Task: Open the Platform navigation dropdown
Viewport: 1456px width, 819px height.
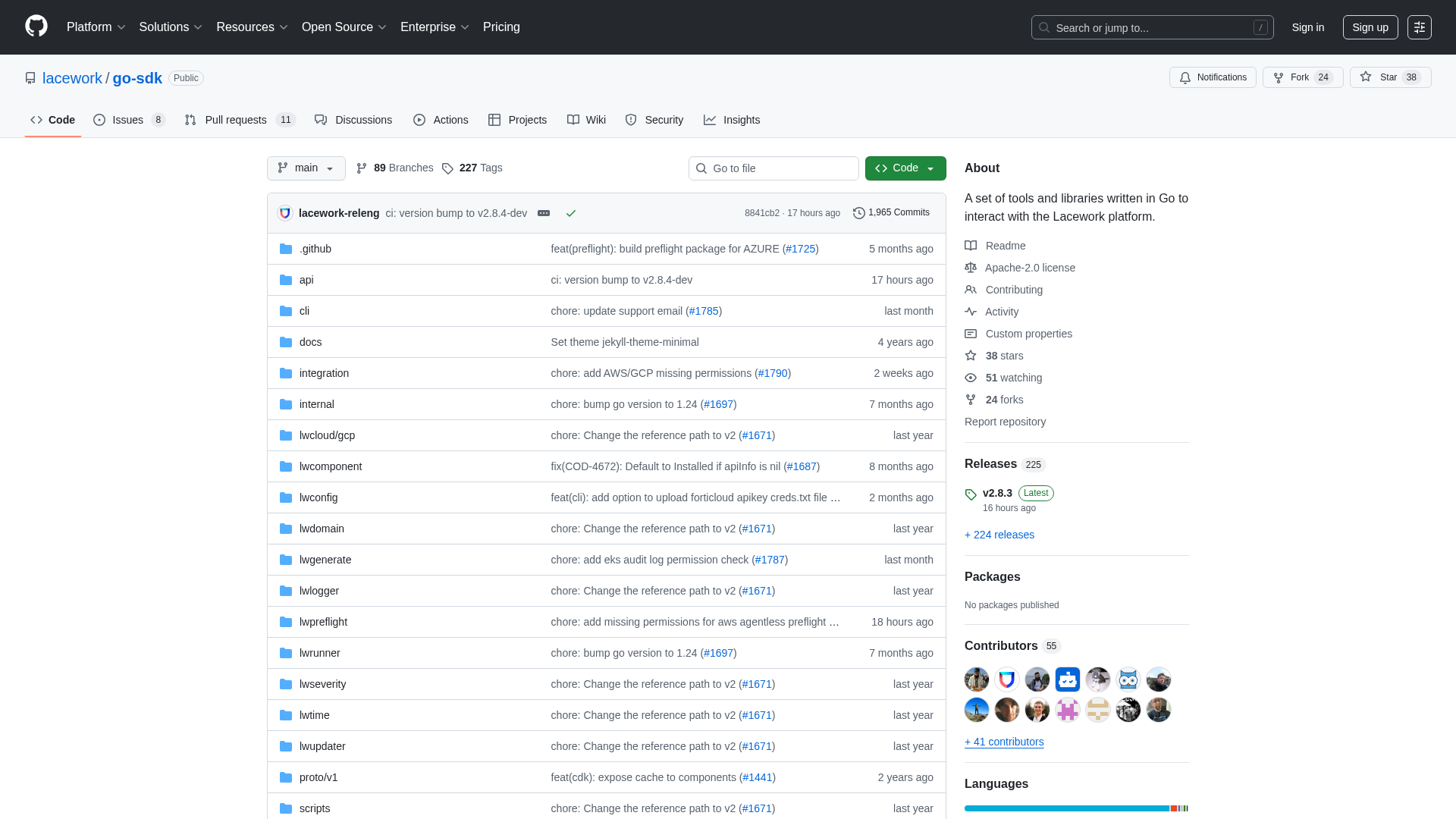Action: coord(96,27)
